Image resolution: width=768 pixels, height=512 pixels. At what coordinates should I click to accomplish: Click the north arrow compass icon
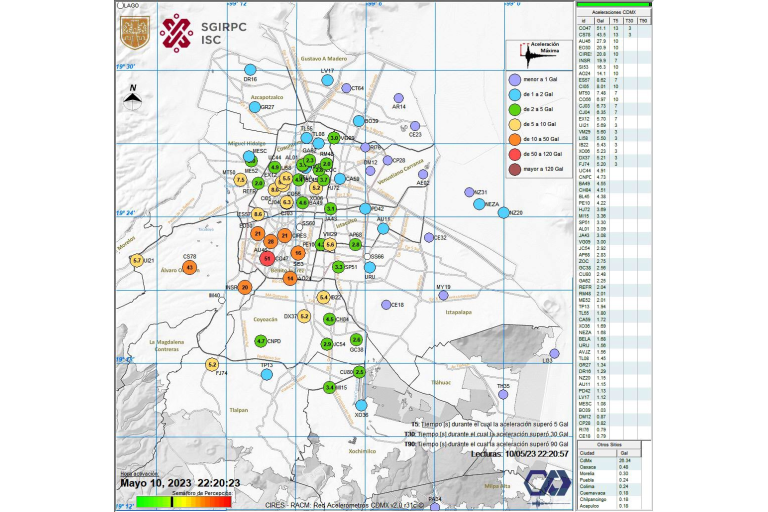[132, 95]
